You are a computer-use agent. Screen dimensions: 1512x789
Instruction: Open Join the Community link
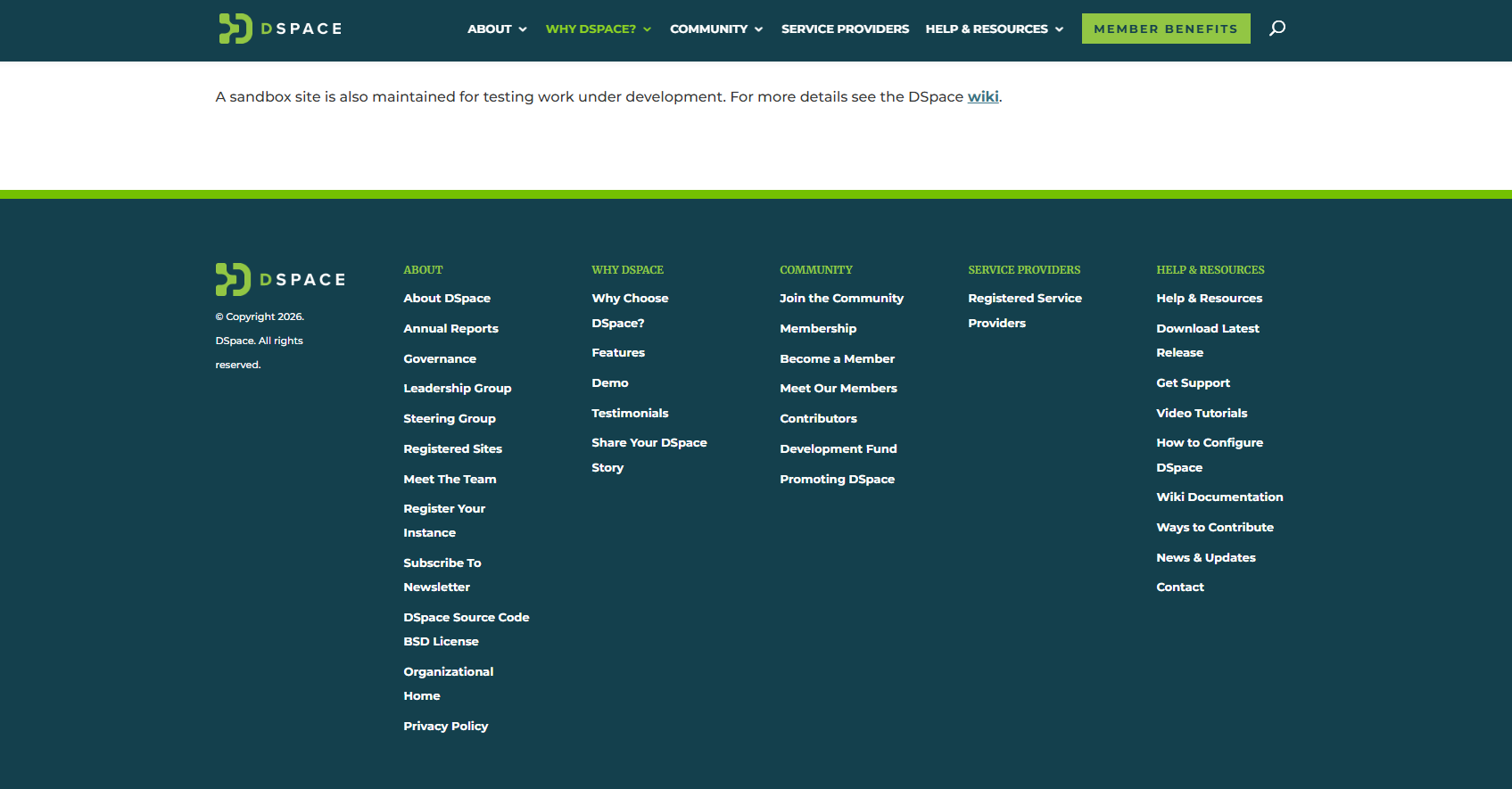(841, 298)
